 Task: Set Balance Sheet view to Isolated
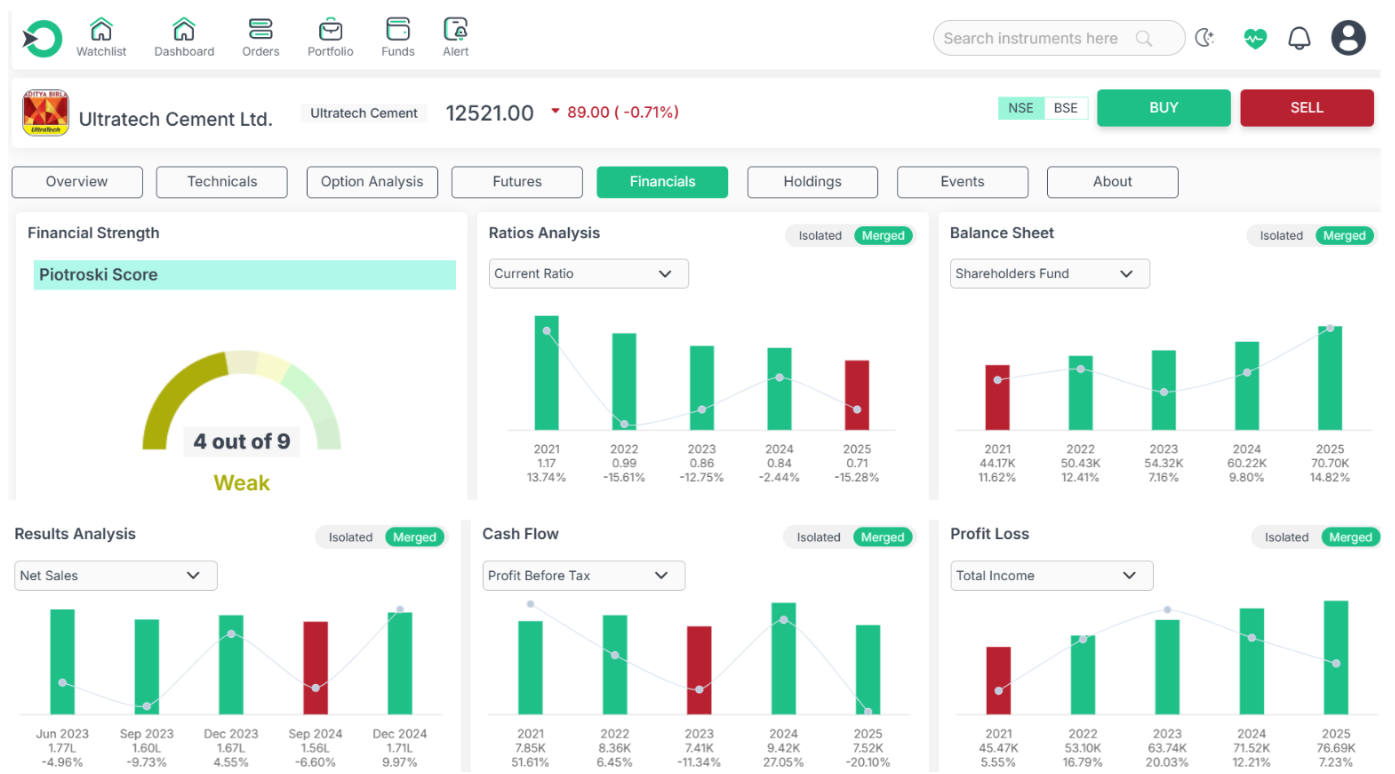pos(1281,236)
